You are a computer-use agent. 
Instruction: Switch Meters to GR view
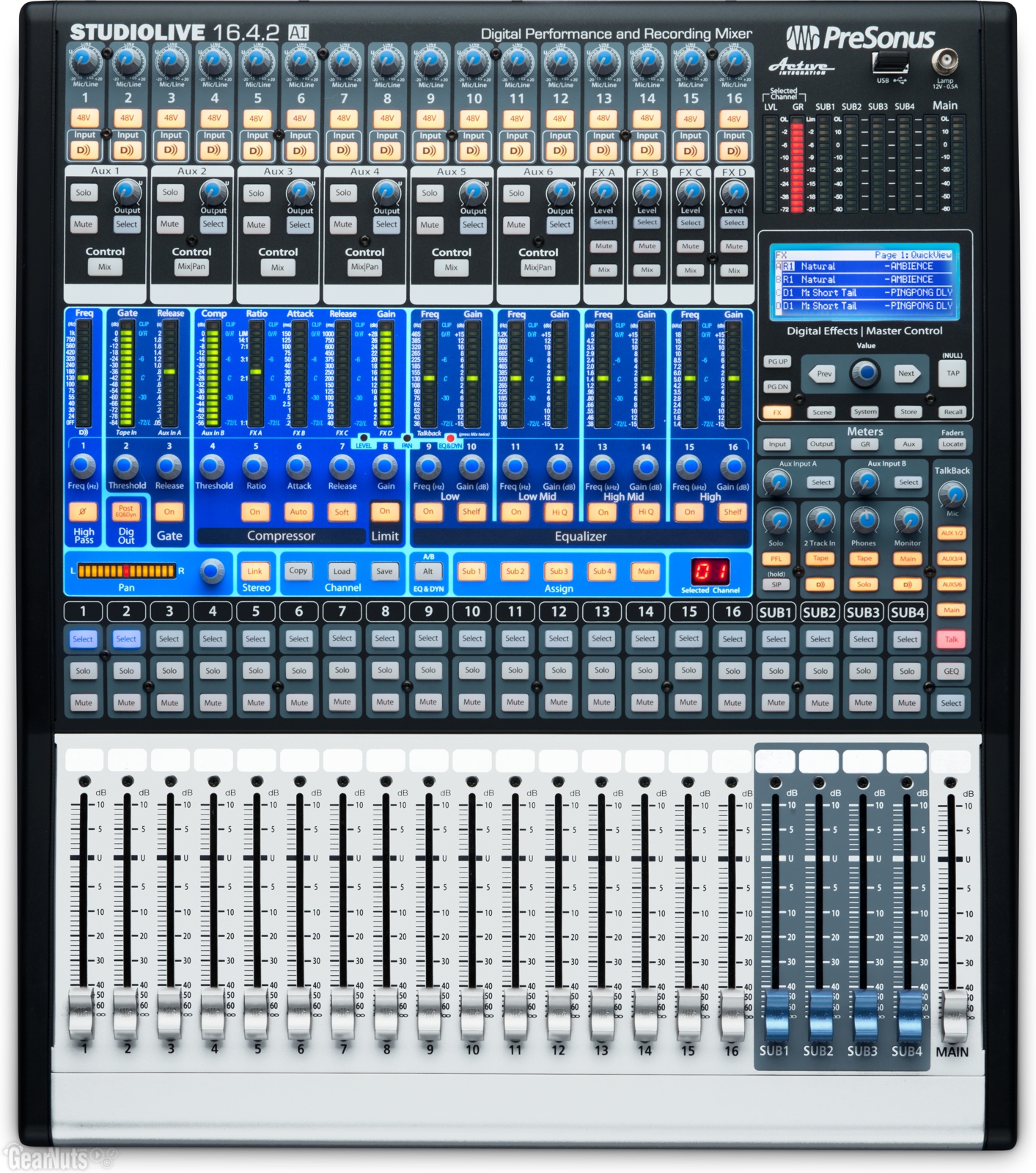[865, 444]
